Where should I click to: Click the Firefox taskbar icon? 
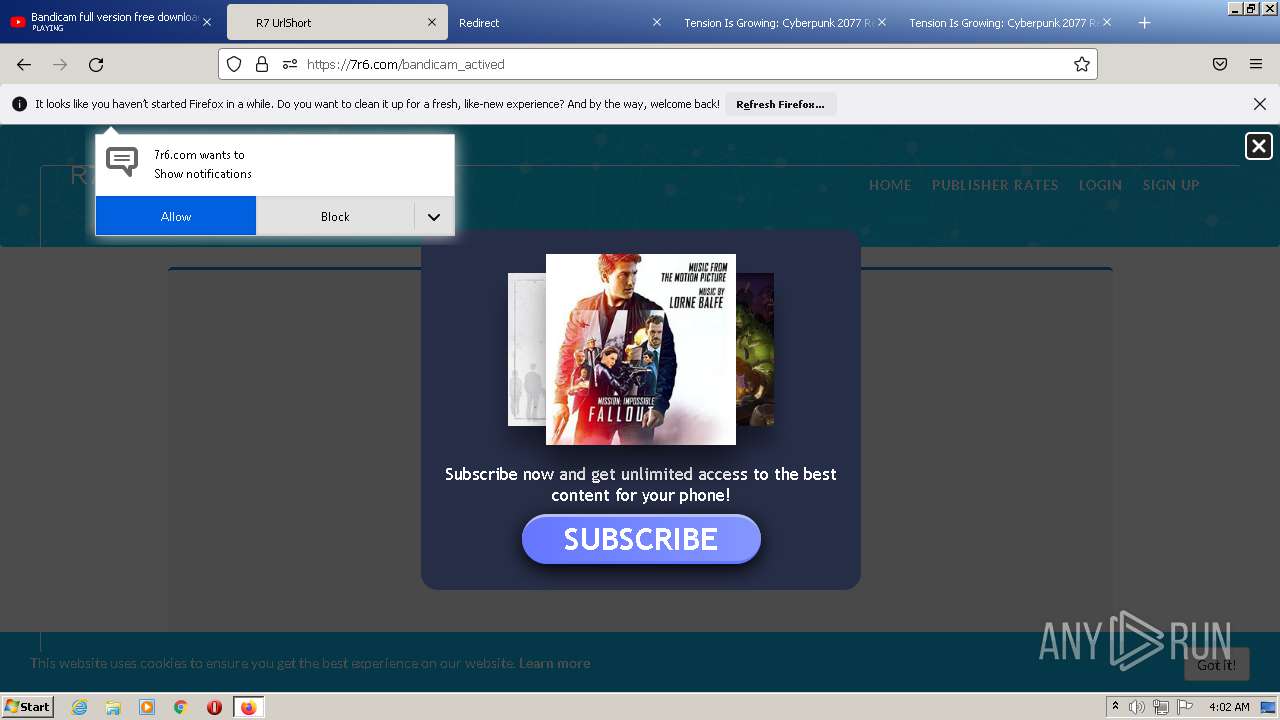pos(248,707)
